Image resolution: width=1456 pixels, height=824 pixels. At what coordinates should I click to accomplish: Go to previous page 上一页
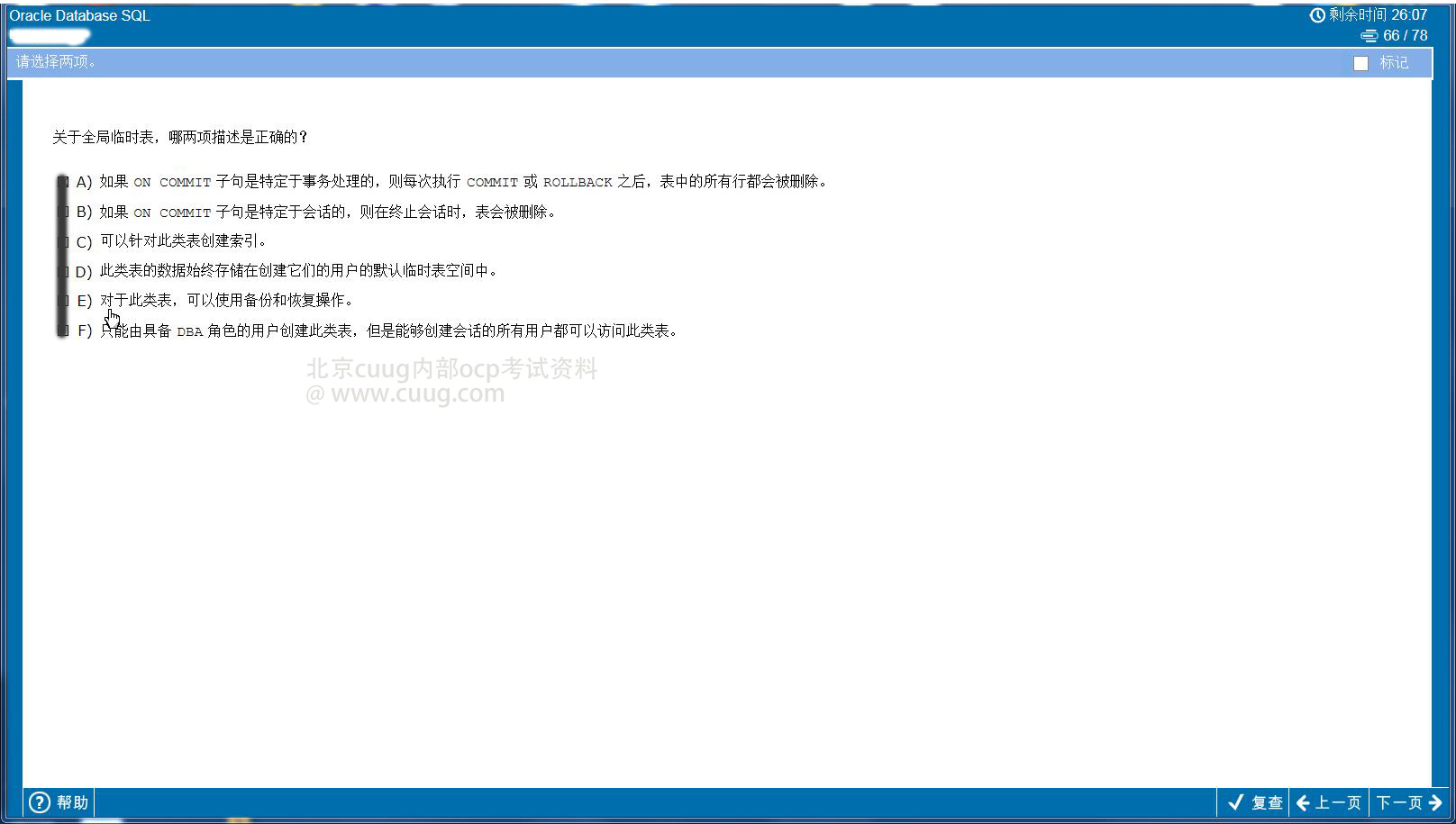[1329, 802]
